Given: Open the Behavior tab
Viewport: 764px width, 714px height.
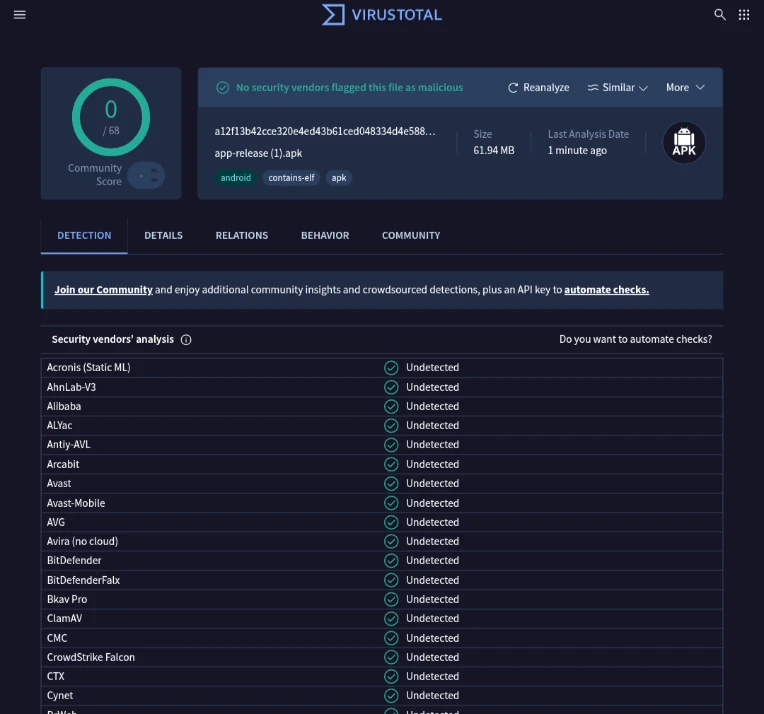Looking at the screenshot, I should pyautogui.click(x=325, y=236).
